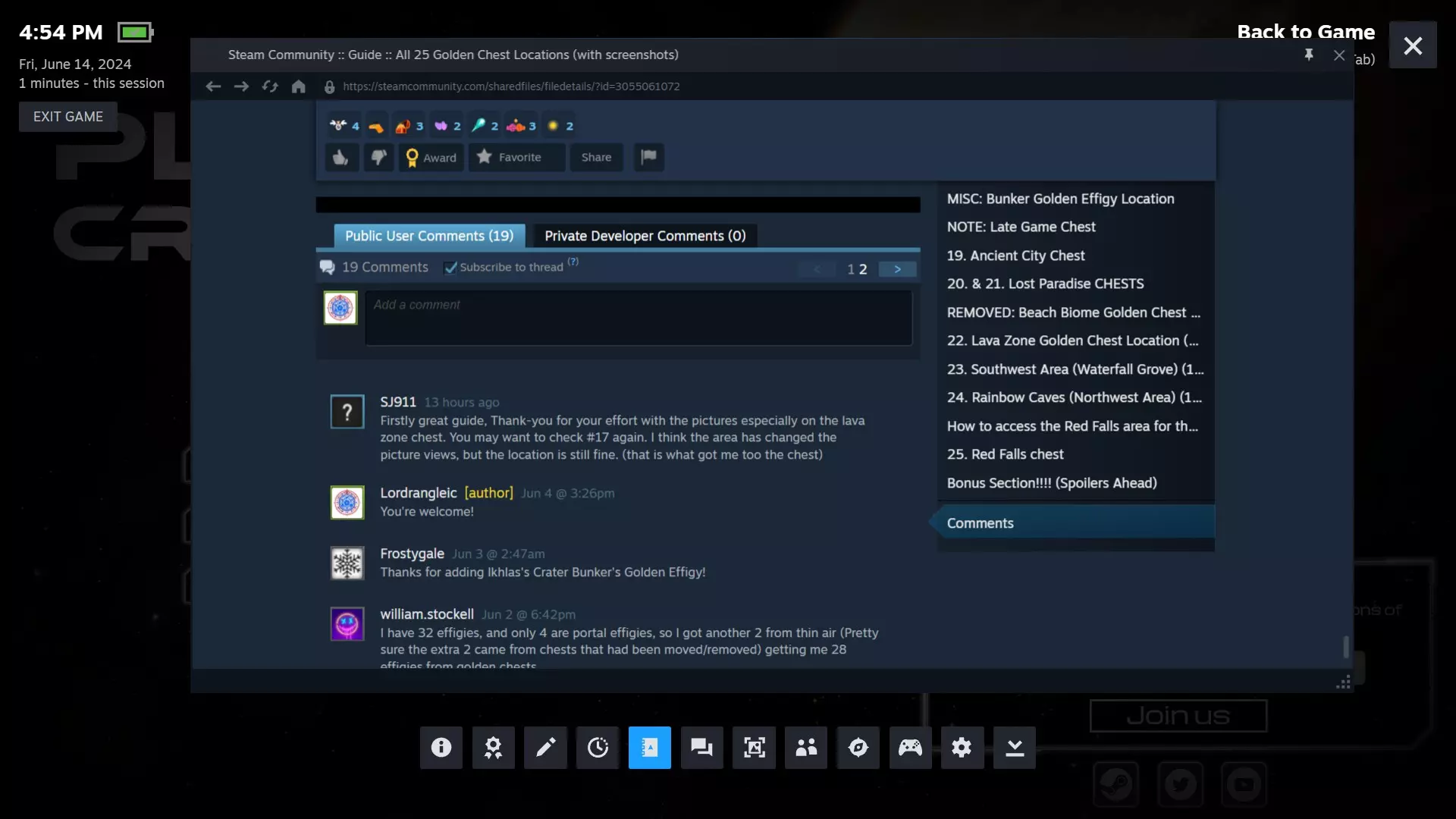Open the controller settings icon
The height and width of the screenshot is (819, 1456).
click(910, 748)
